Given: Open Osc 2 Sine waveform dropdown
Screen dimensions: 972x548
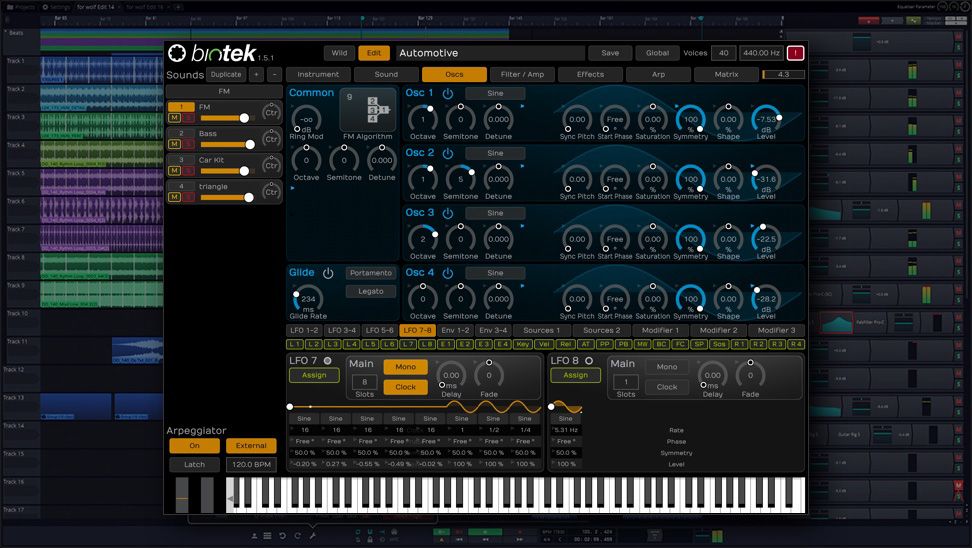Looking at the screenshot, I should point(495,153).
